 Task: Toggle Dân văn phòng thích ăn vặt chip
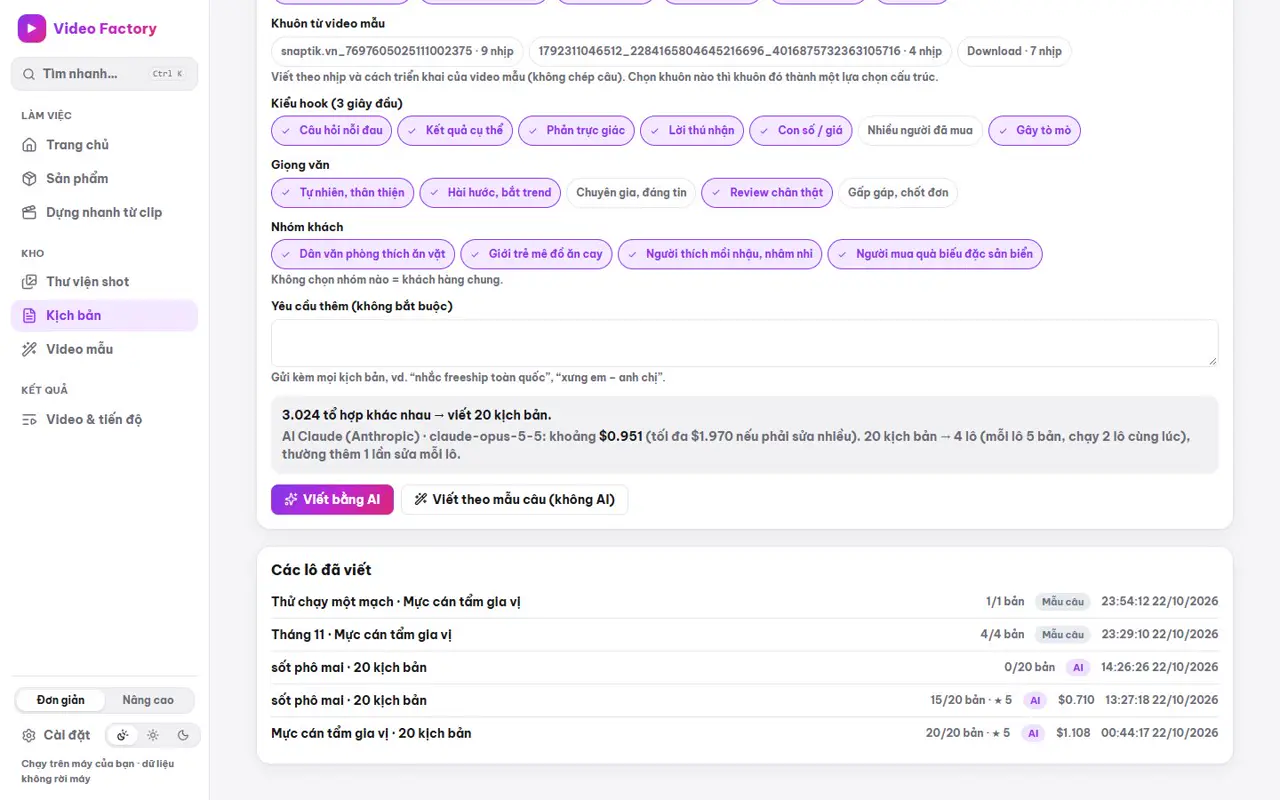click(363, 254)
